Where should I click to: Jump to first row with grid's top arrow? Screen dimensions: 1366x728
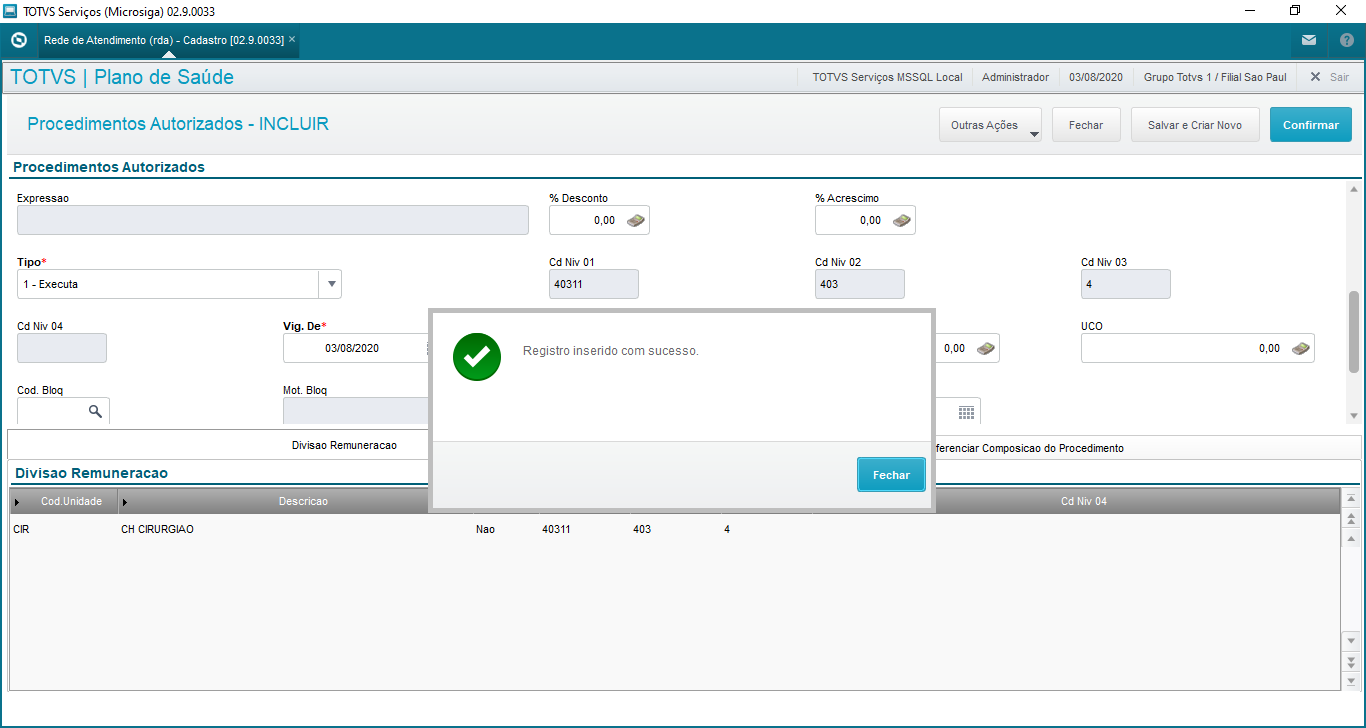(1351, 498)
